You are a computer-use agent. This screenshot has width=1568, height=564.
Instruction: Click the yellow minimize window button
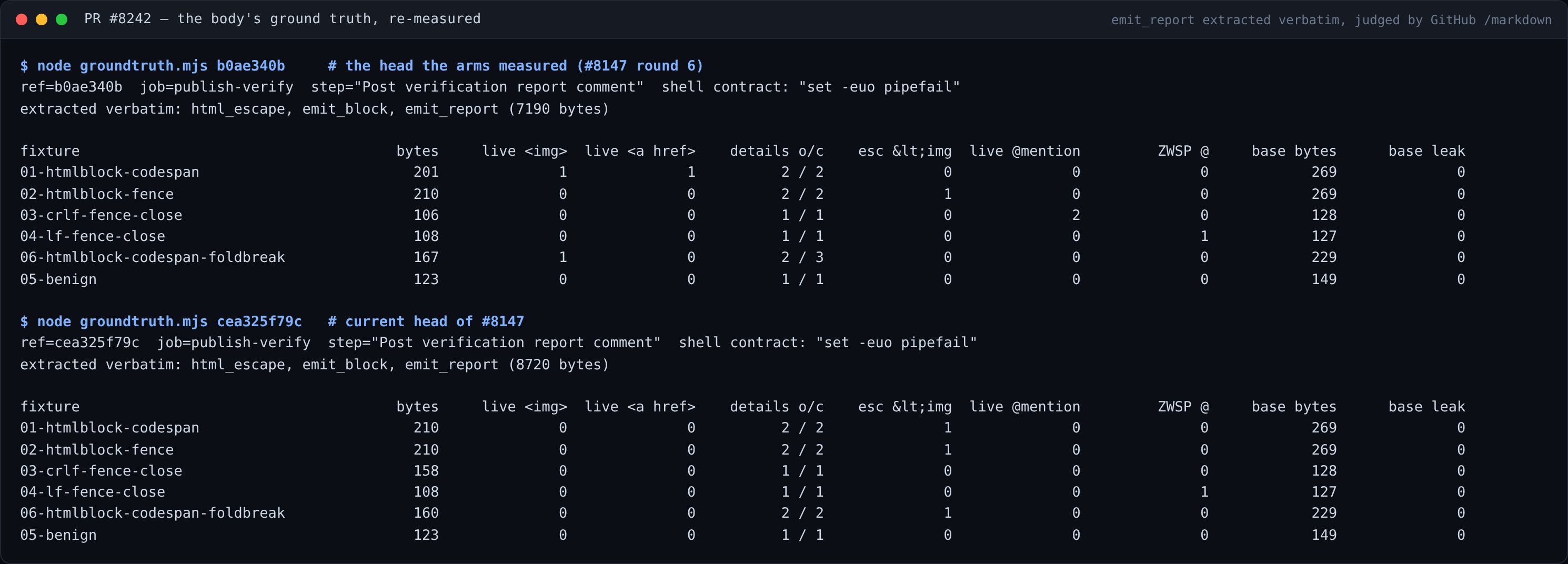(42, 19)
